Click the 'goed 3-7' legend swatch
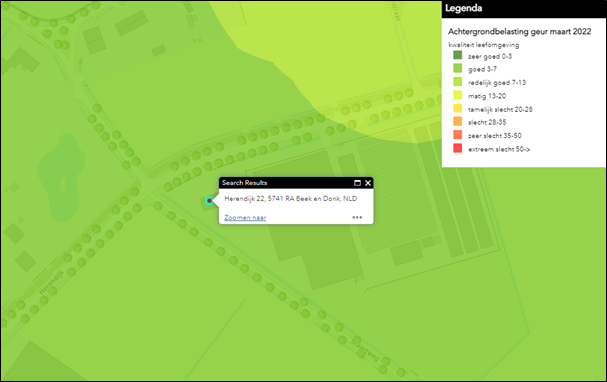607x382 pixels. [458, 69]
